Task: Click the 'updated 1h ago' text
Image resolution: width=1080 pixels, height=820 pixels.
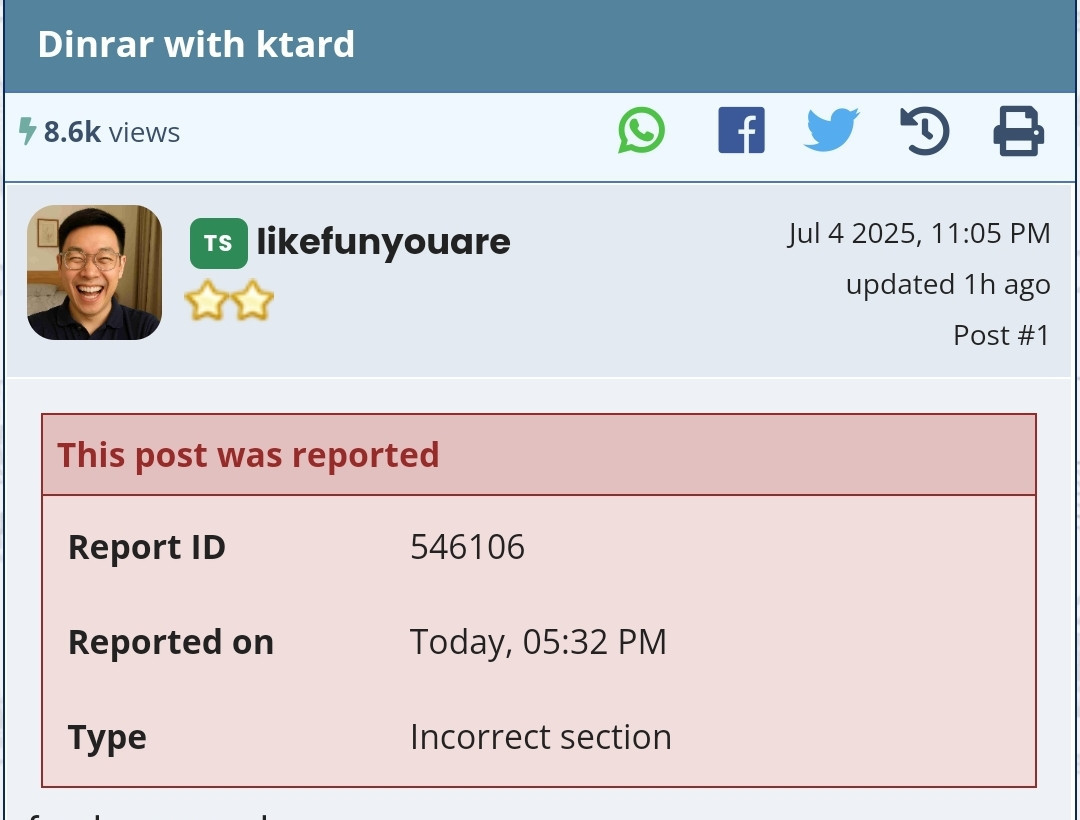Action: pos(948,284)
